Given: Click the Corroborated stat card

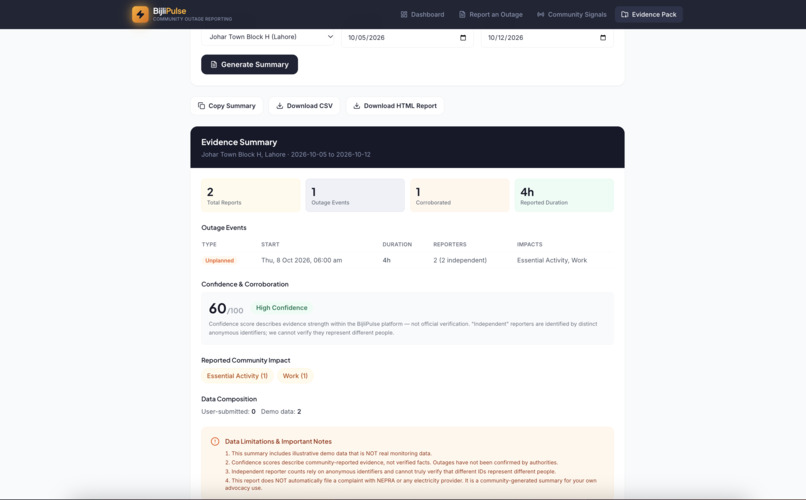Looking at the screenshot, I should point(460,195).
